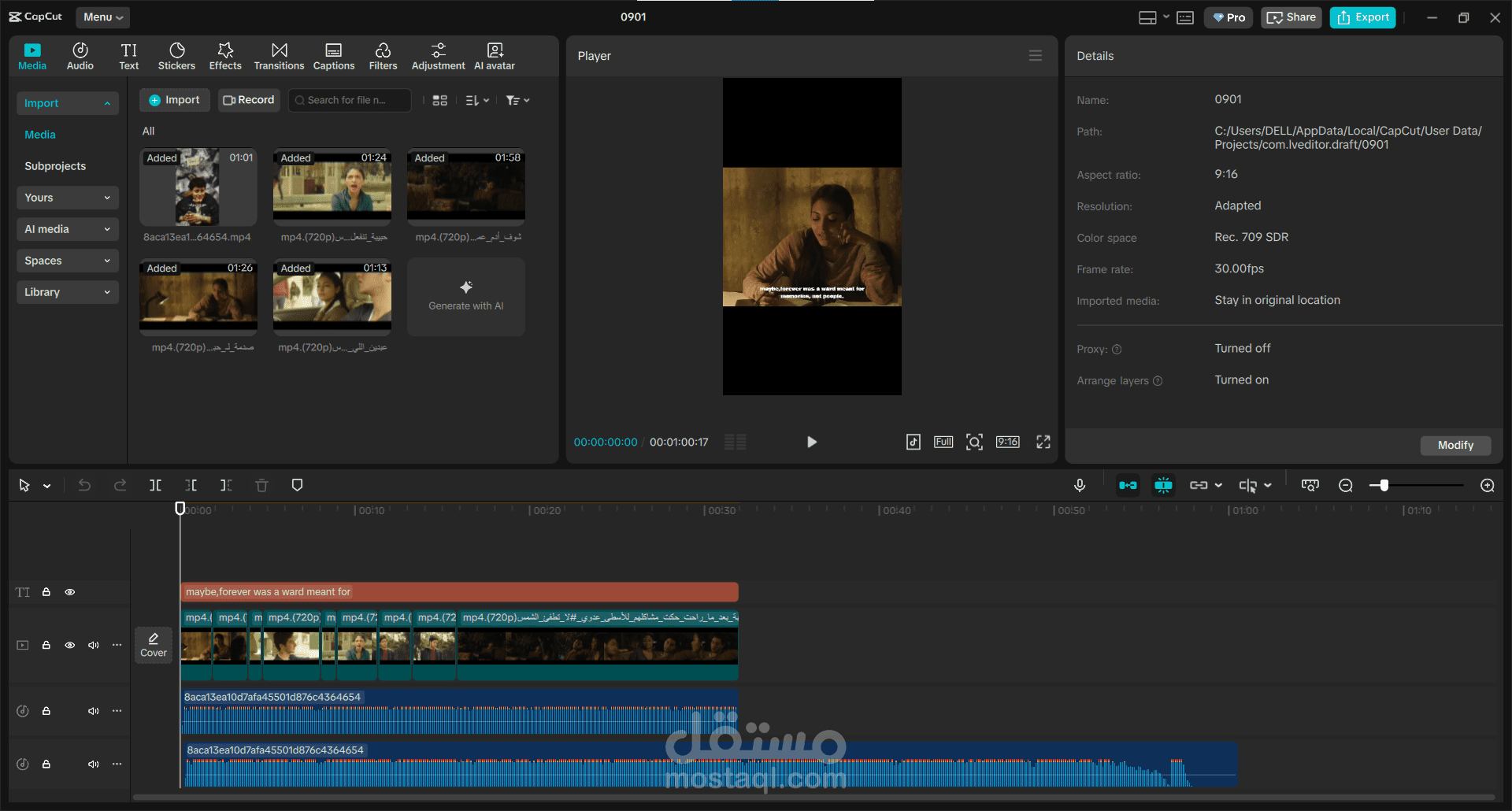
Task: Open the CapCut Menu dropdown
Action: click(103, 17)
